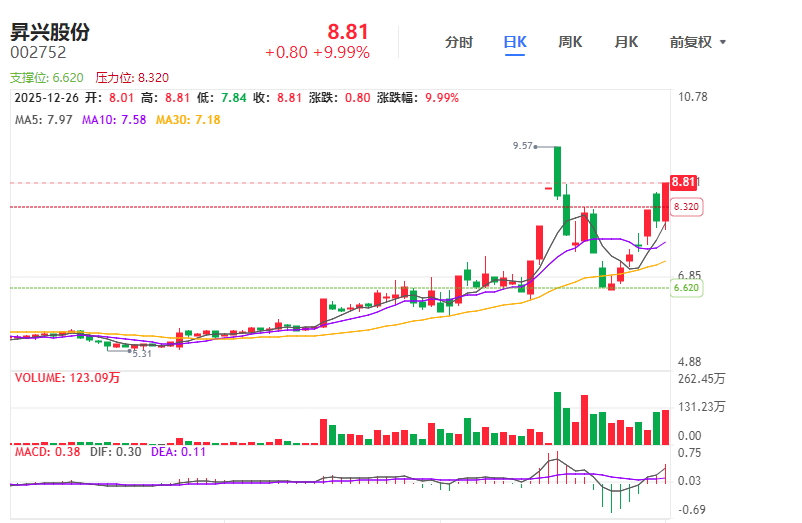The image size is (802, 523).
Task: Click the -0.69 MACD axis value
Action: 692,510
